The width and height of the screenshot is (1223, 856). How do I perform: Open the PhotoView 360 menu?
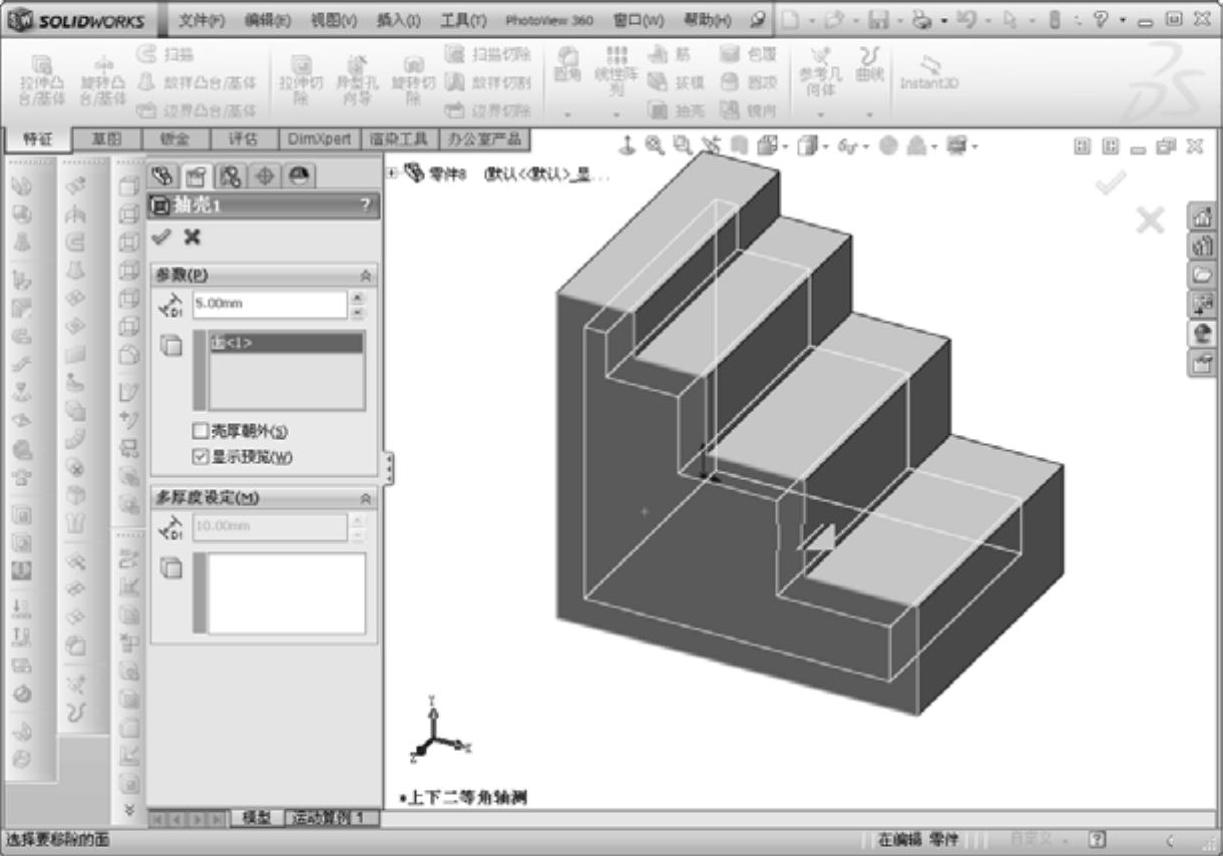point(549,20)
